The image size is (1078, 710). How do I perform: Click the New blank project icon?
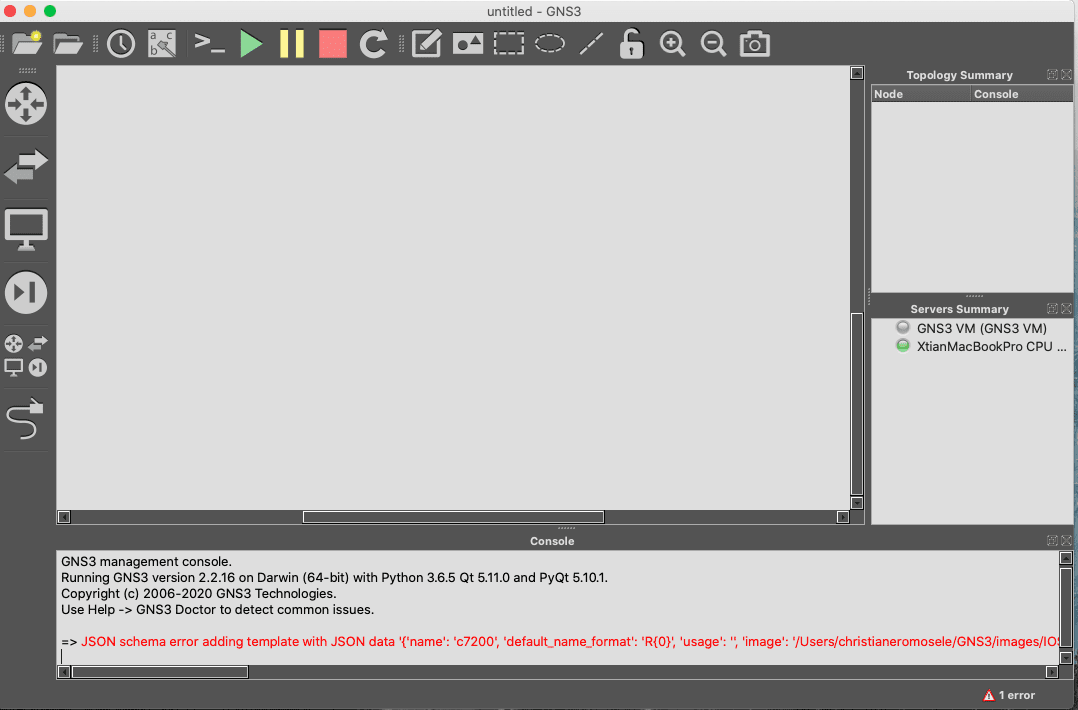(x=27, y=43)
